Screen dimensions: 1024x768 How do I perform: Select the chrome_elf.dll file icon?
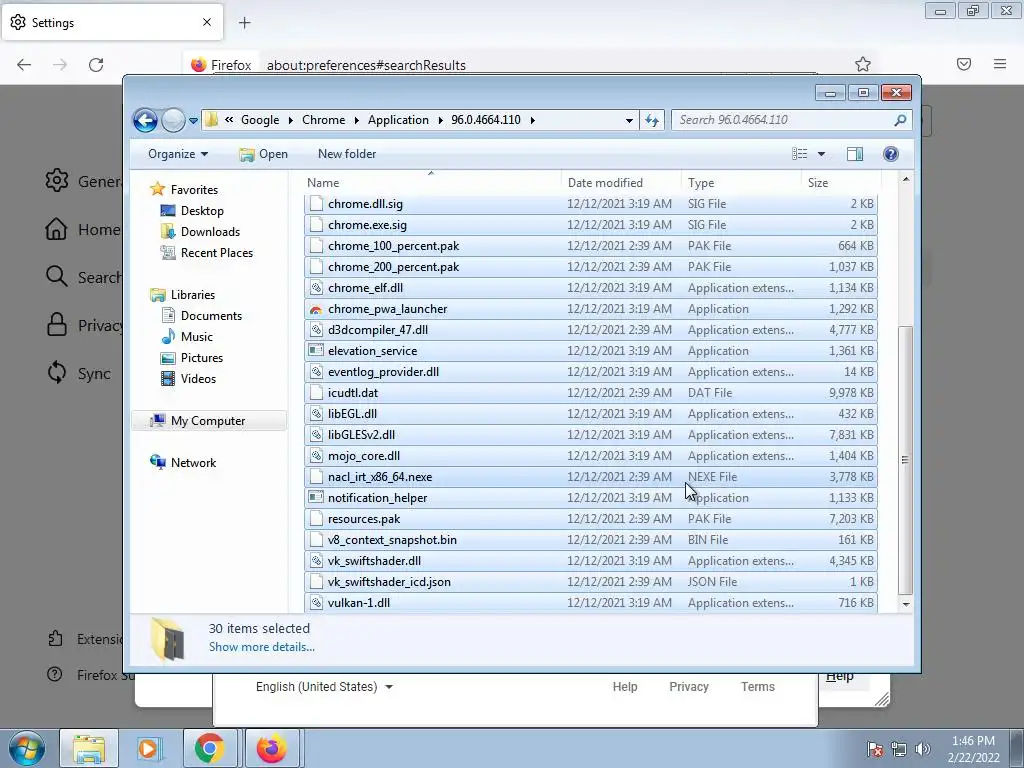316,288
